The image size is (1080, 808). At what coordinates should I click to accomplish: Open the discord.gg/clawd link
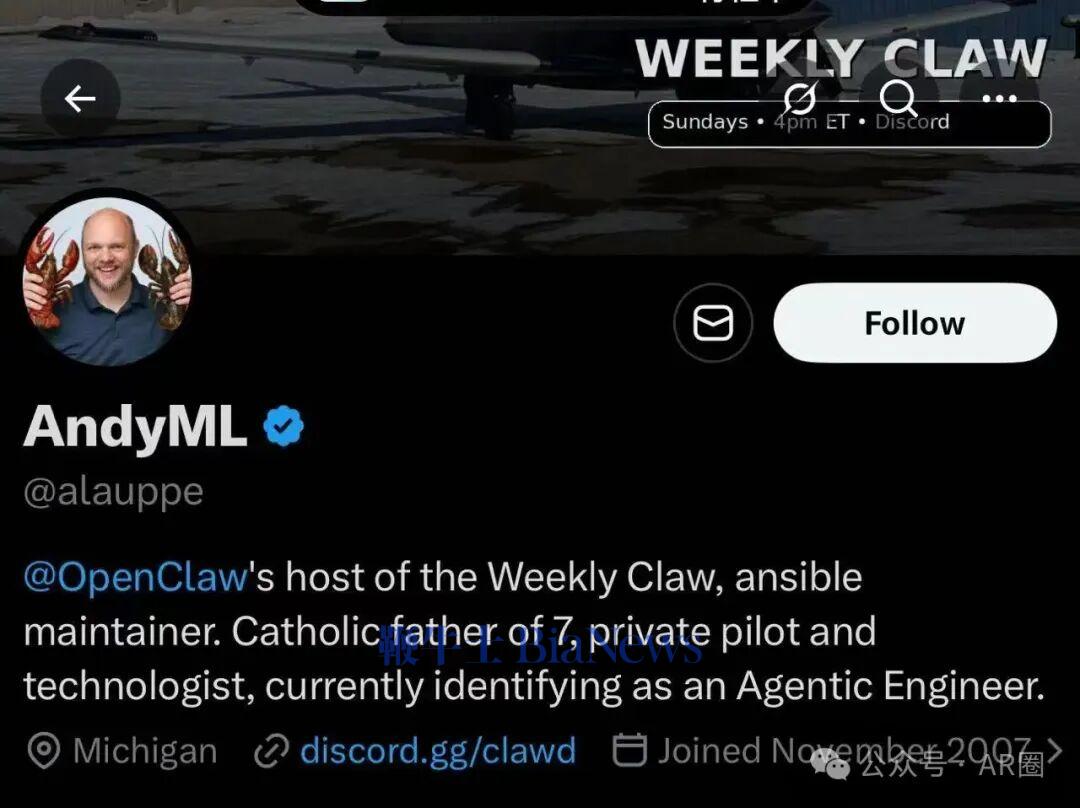point(438,750)
